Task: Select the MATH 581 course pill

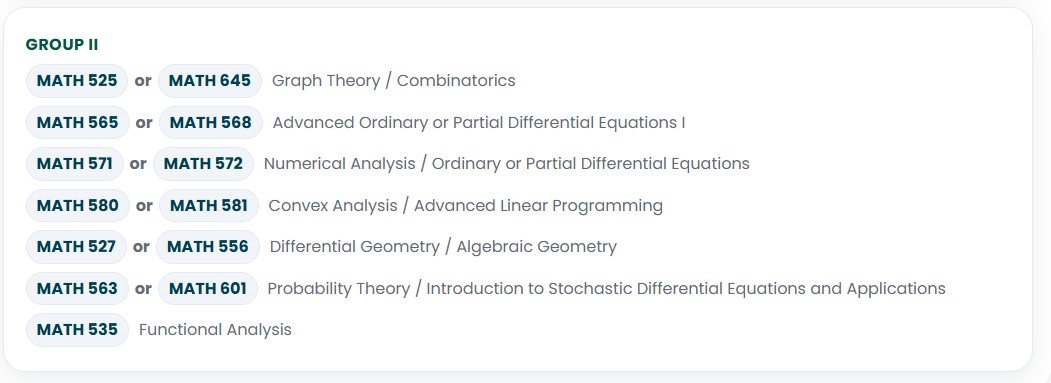Action: (x=208, y=205)
